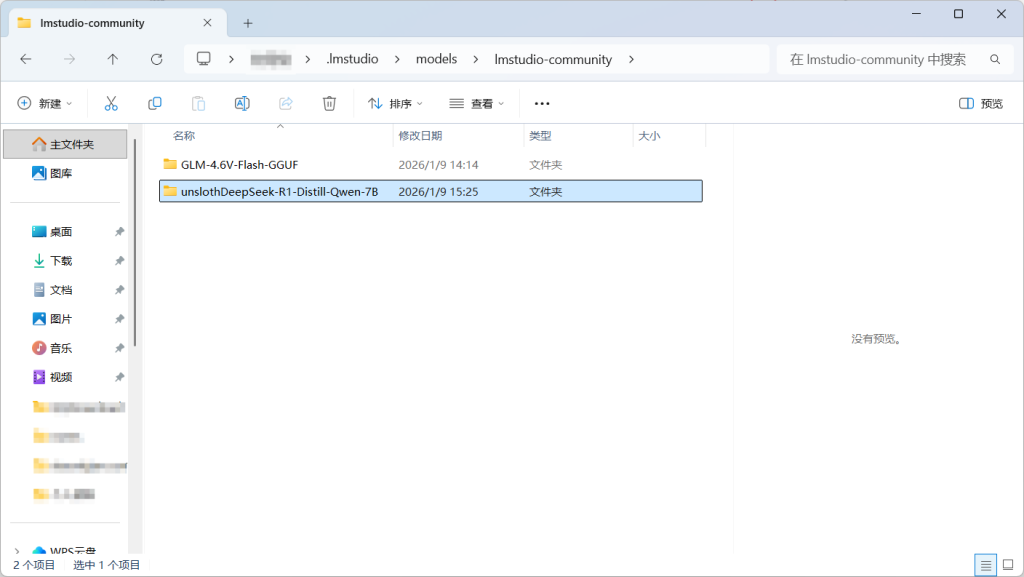
Task: Switch to large thumbnails view in status bar
Action: (x=1009, y=565)
